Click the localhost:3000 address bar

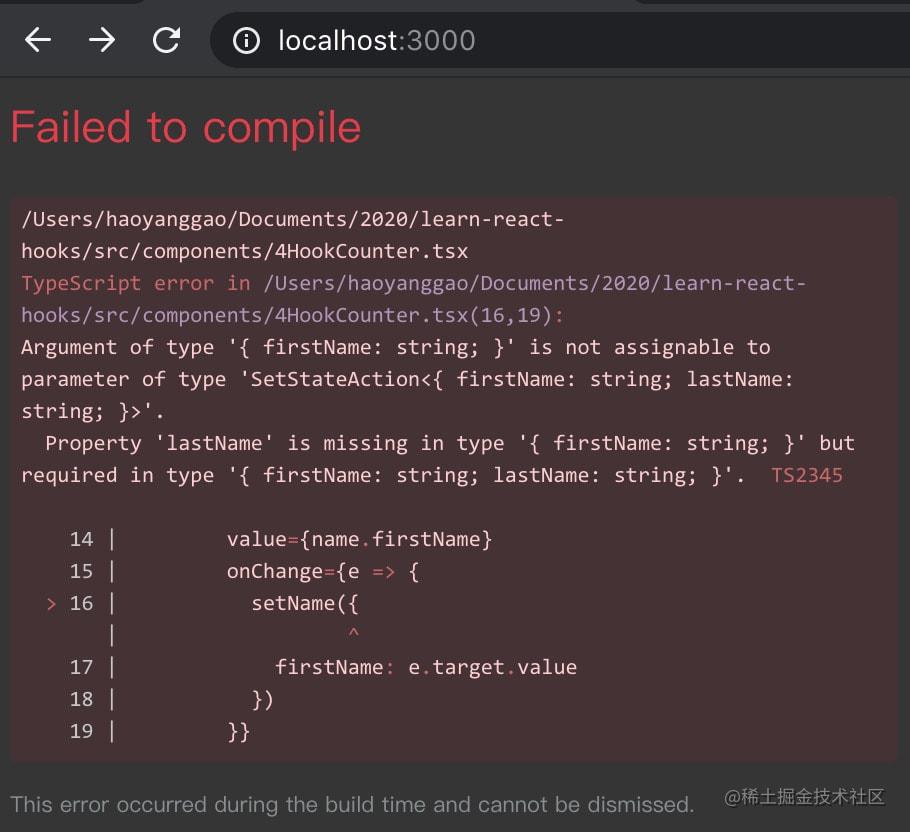point(557,41)
